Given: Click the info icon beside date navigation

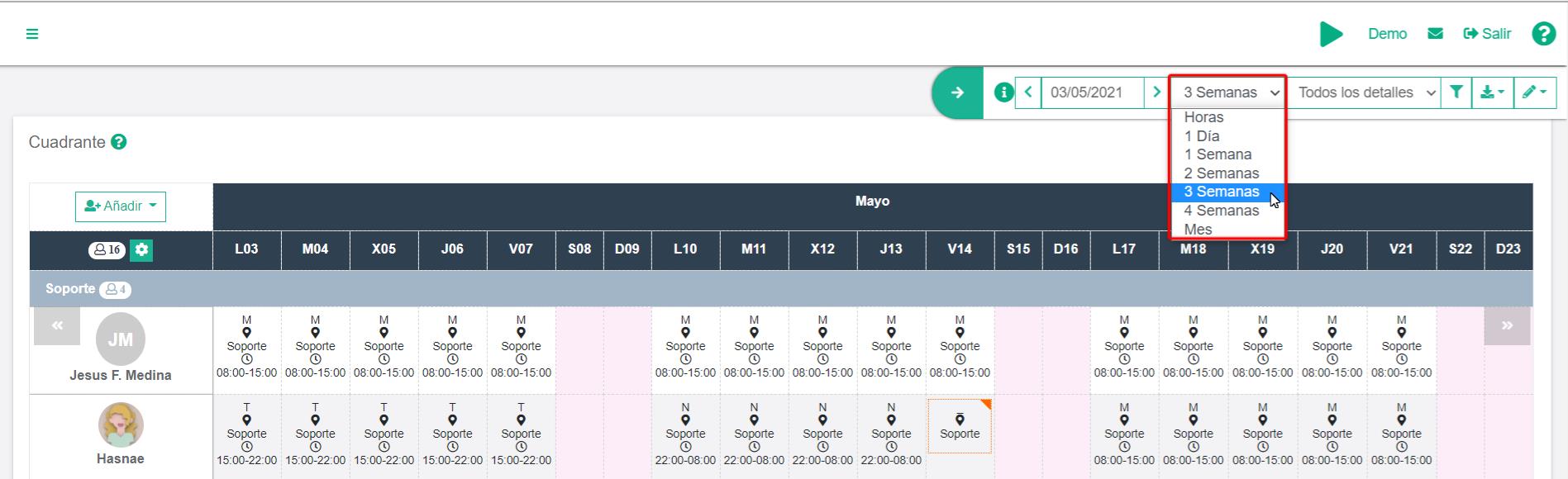Looking at the screenshot, I should coord(1003,92).
